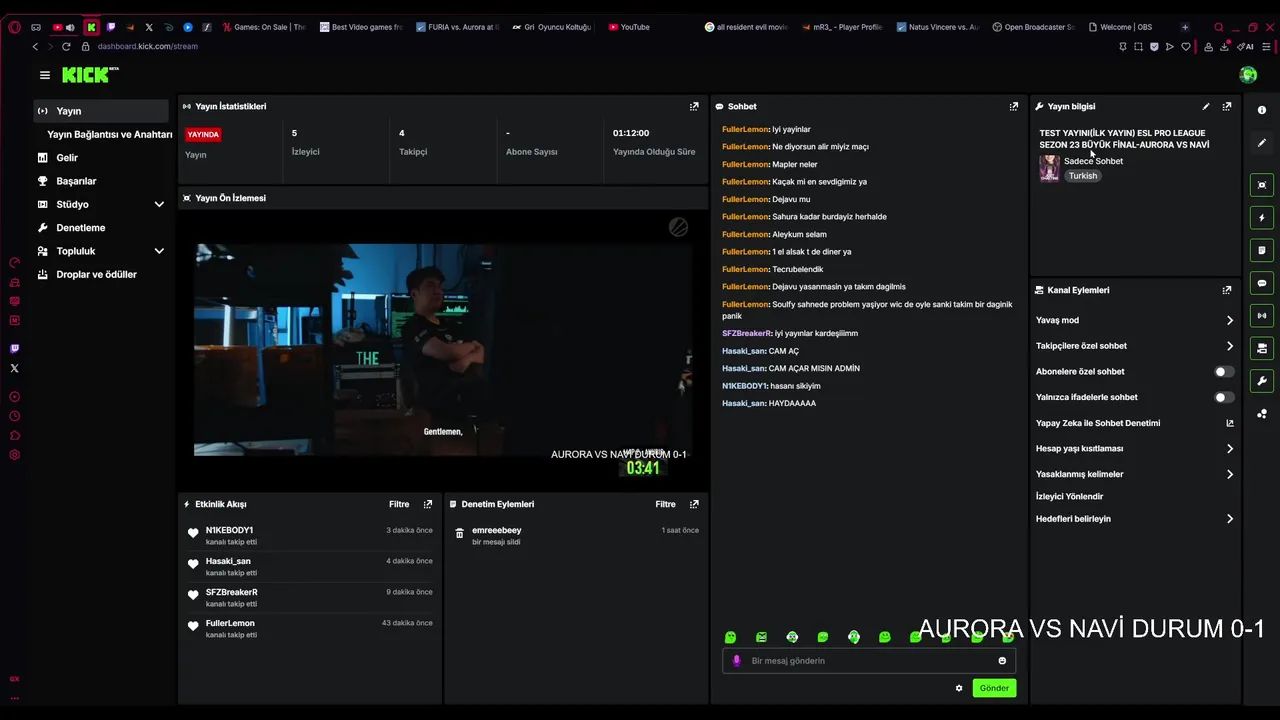1280x720 pixels.
Task: Open chat settings gear next to Gönder
Action: click(x=959, y=688)
